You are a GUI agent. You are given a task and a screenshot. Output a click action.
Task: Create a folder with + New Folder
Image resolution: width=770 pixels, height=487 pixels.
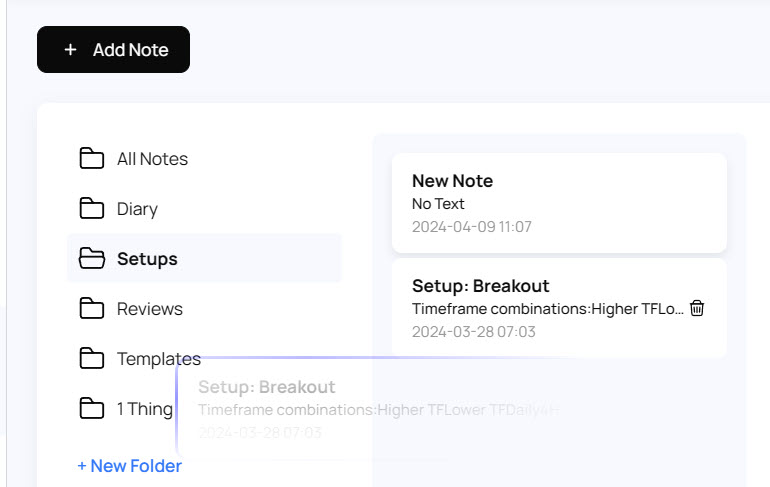(x=130, y=466)
